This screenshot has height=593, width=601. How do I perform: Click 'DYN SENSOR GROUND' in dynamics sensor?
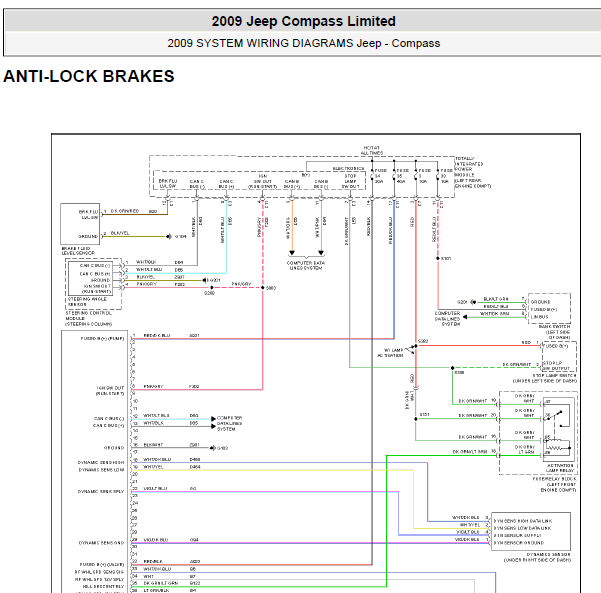tap(519, 543)
